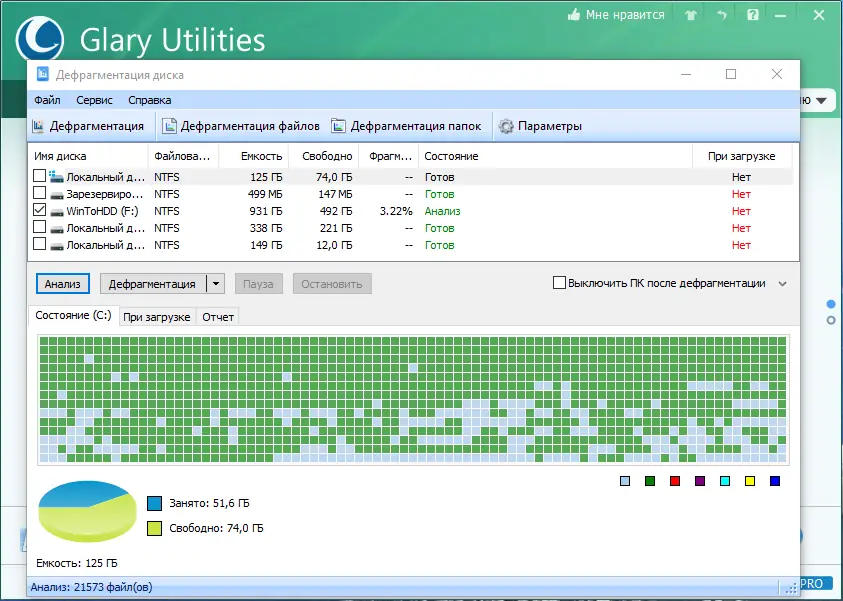This screenshot has height=601, width=843.
Task: Click the Glary Utilities moon logo
Action: pos(39,38)
